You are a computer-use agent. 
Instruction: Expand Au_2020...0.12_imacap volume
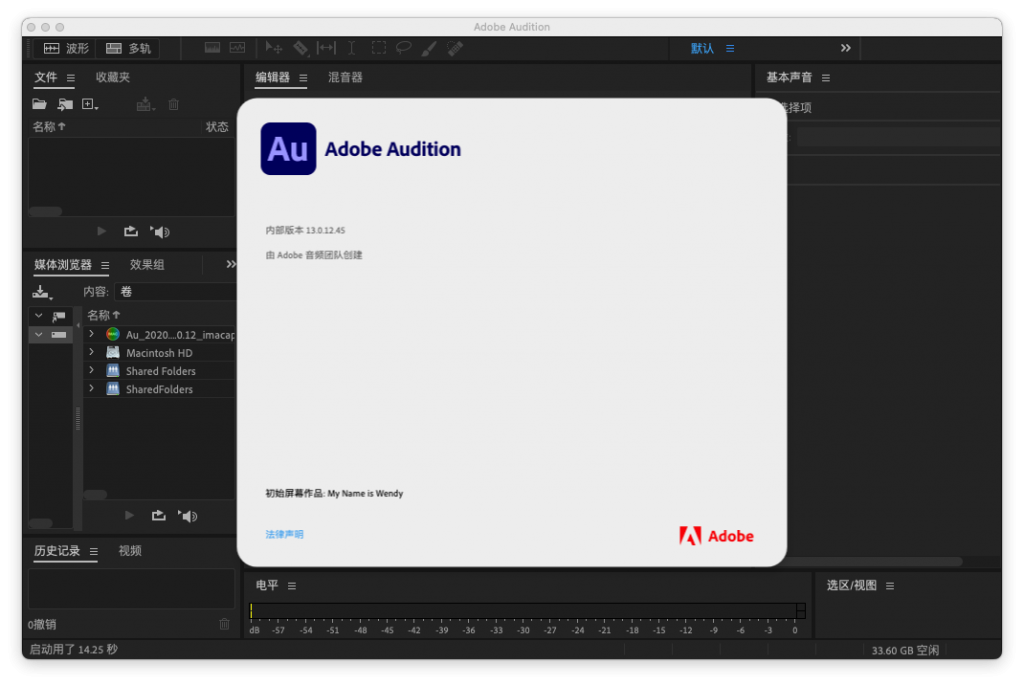tap(91, 334)
